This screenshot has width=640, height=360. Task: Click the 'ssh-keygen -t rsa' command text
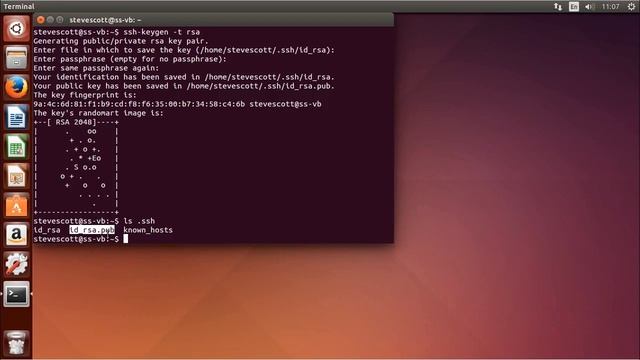[x=162, y=32]
